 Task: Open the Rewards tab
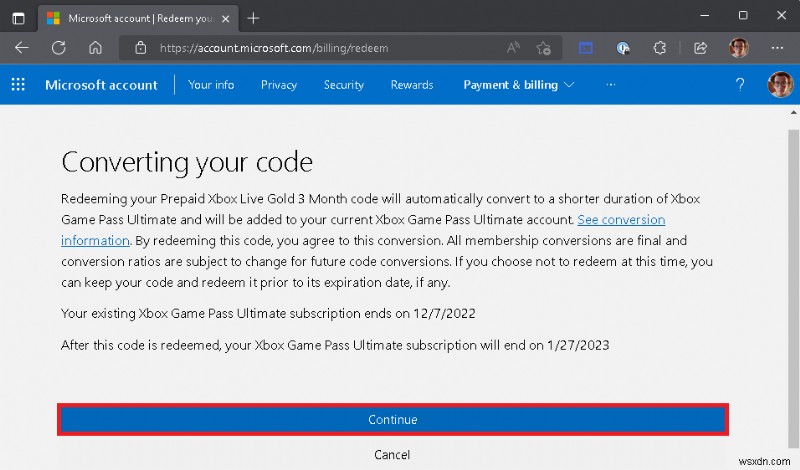(412, 85)
